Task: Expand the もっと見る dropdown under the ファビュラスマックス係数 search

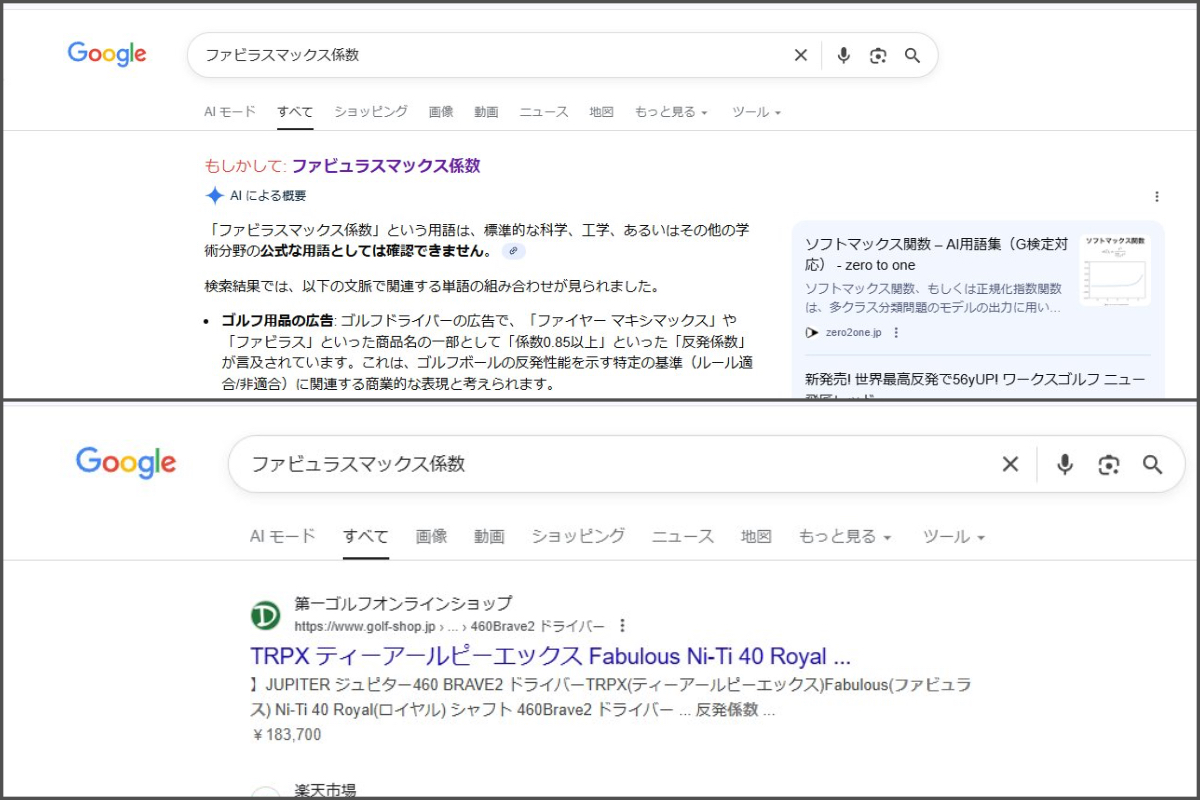Action: 844,537
